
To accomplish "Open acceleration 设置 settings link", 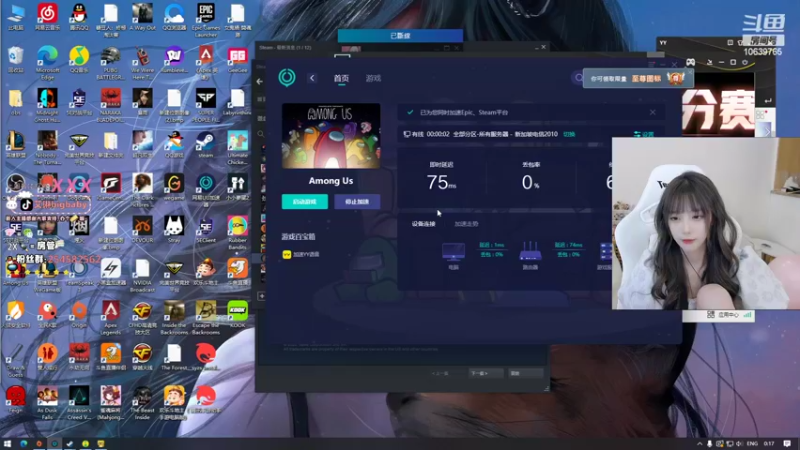I will pos(644,134).
